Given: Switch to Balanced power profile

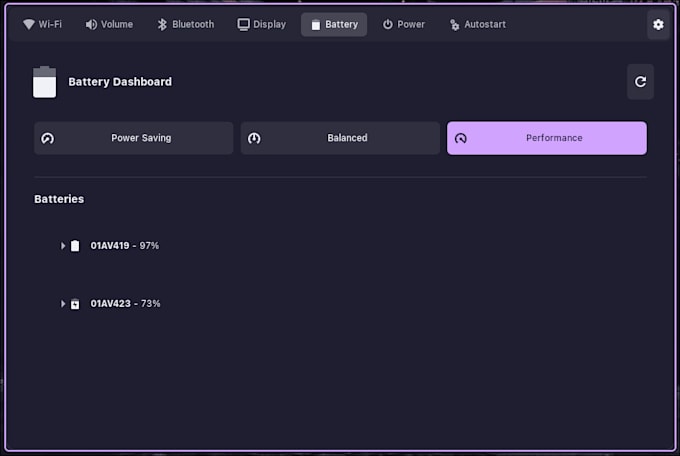Looking at the screenshot, I should pos(340,138).
